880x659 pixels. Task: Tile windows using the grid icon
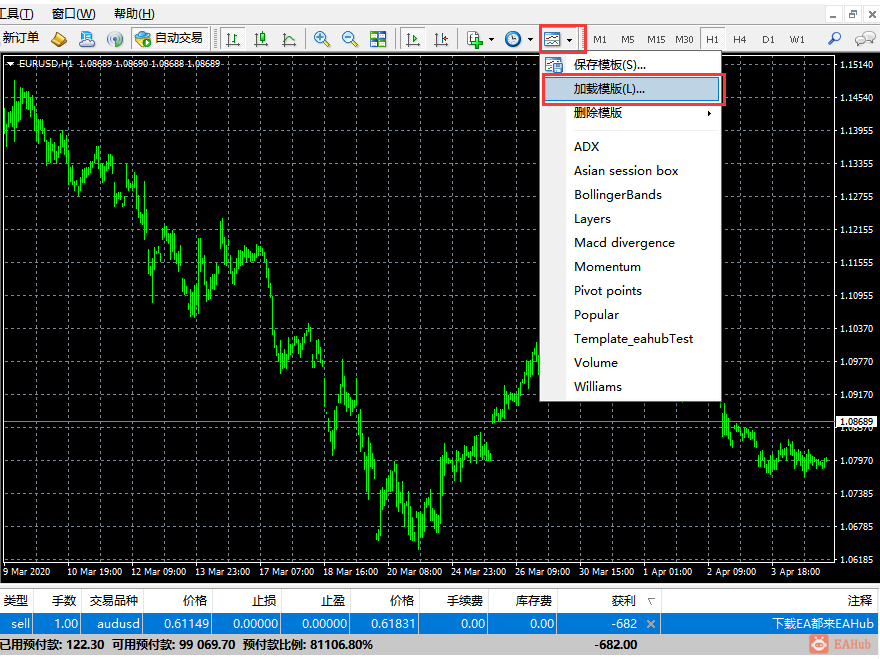click(378, 39)
